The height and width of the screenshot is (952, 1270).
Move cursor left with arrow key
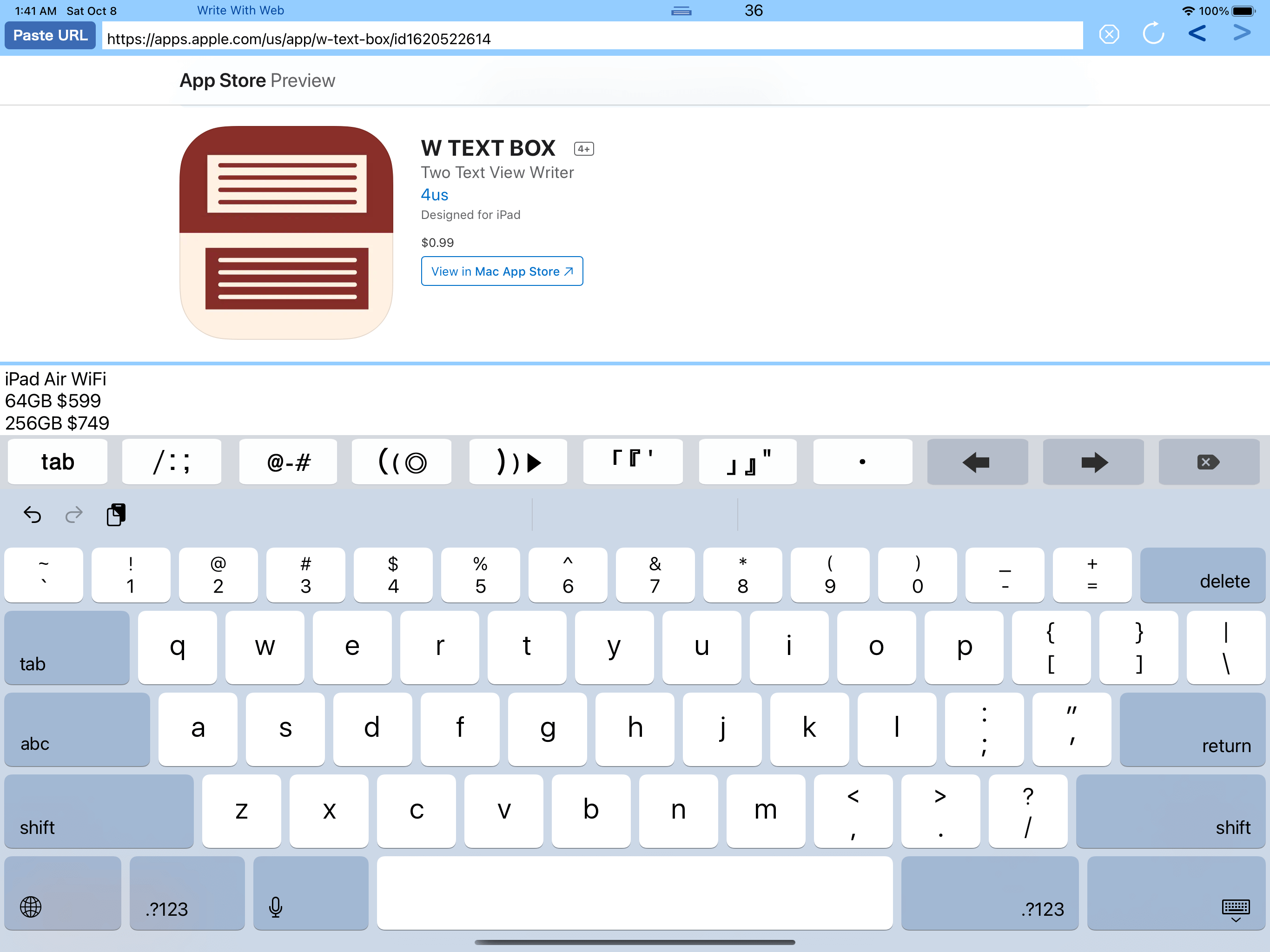pyautogui.click(x=977, y=462)
